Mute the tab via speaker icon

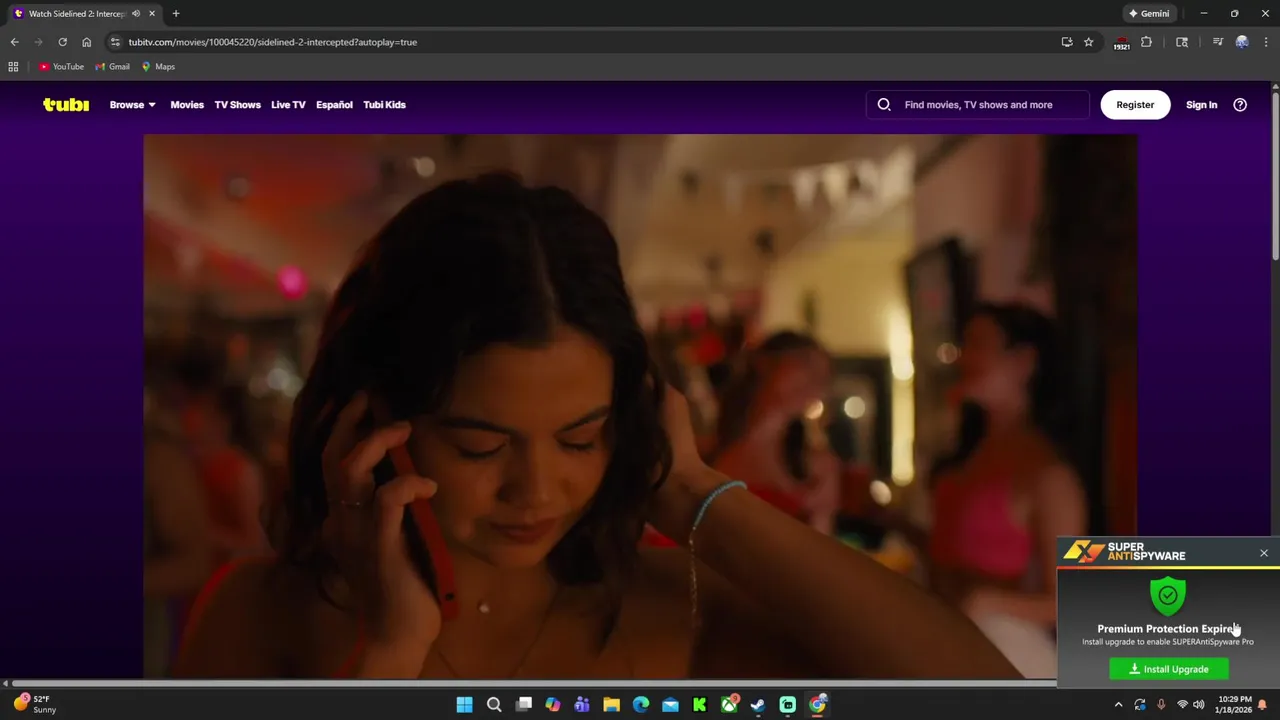(x=136, y=14)
